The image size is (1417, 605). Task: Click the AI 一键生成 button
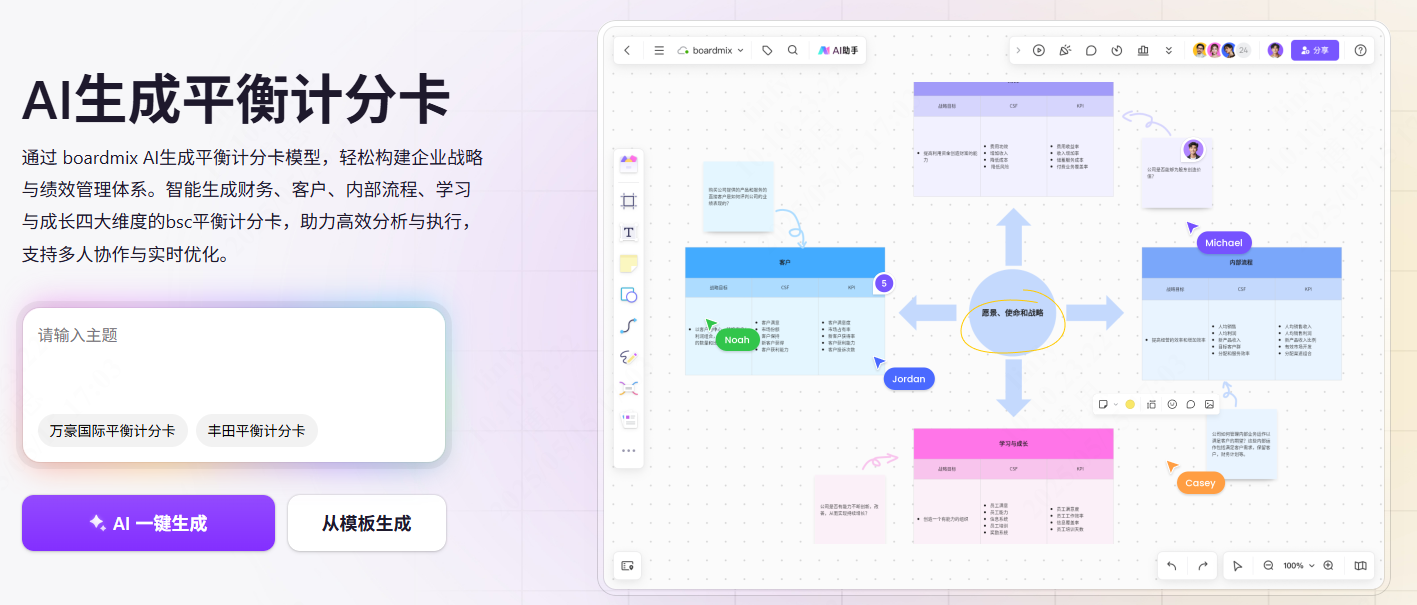pyautogui.click(x=148, y=523)
